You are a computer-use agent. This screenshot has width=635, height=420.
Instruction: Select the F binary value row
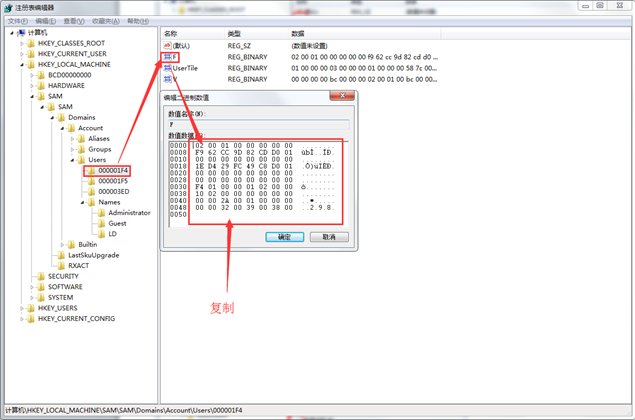coord(300,57)
